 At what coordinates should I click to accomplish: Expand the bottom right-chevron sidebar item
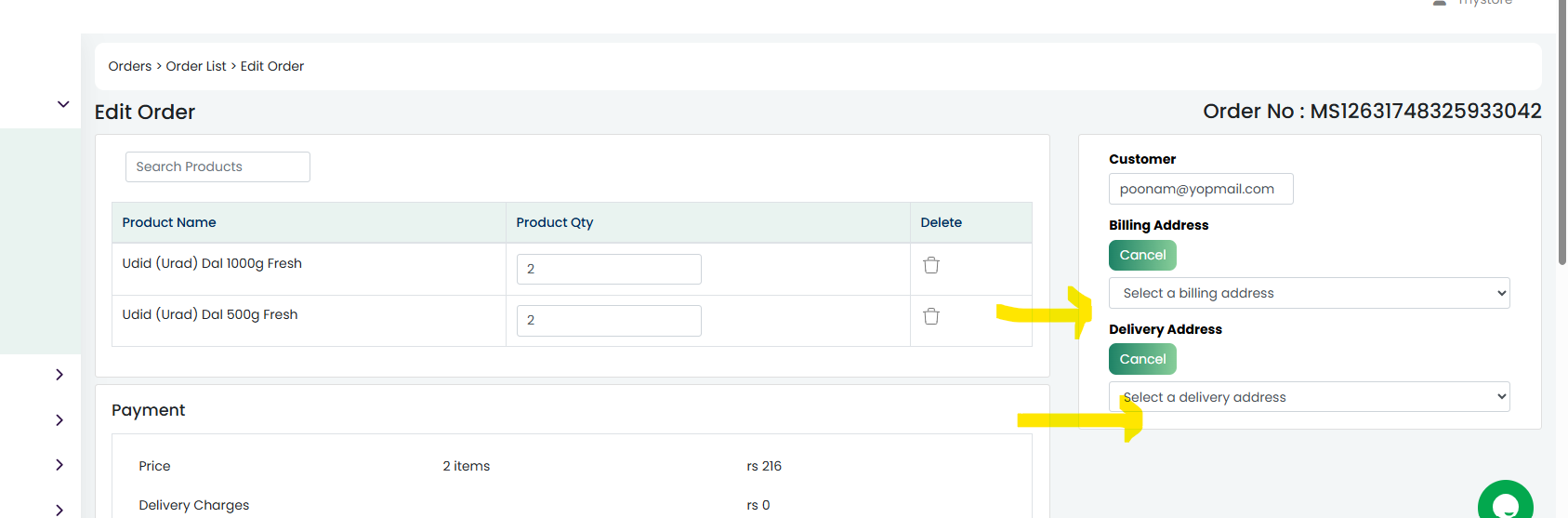[x=59, y=510]
